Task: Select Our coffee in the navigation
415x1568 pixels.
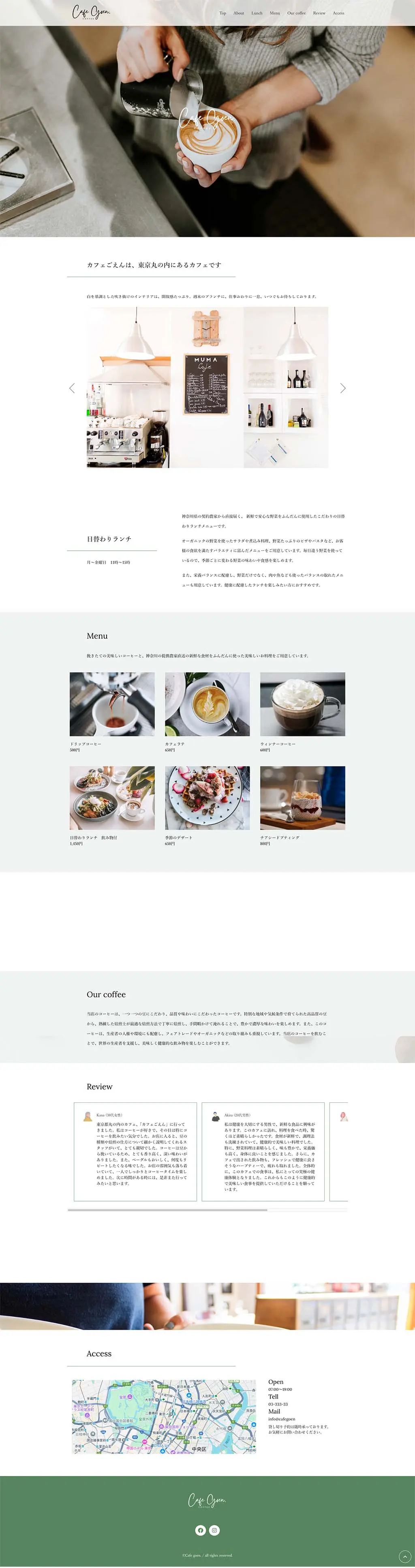Action: (x=296, y=13)
